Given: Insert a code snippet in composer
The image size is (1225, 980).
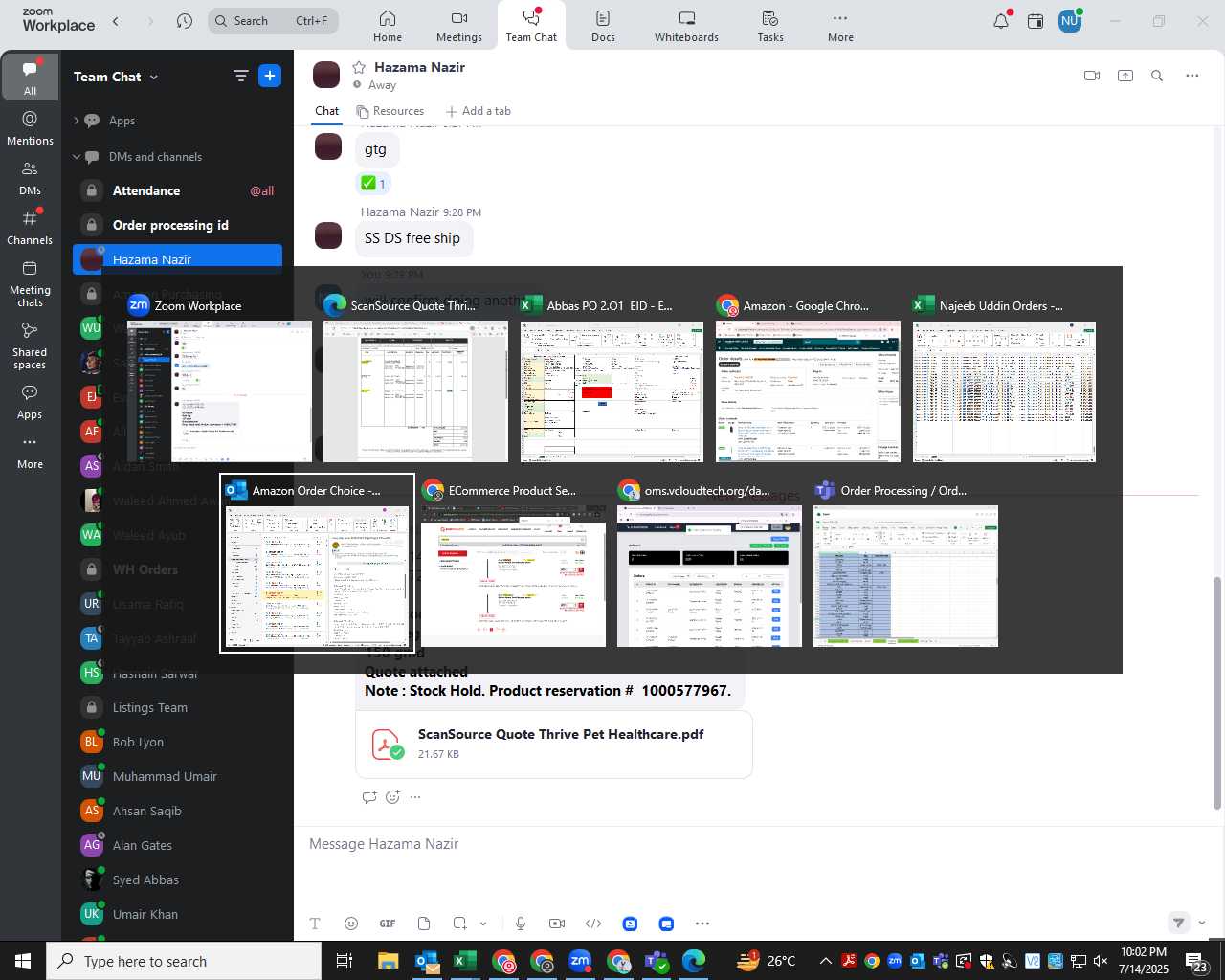Looking at the screenshot, I should pos(593,924).
